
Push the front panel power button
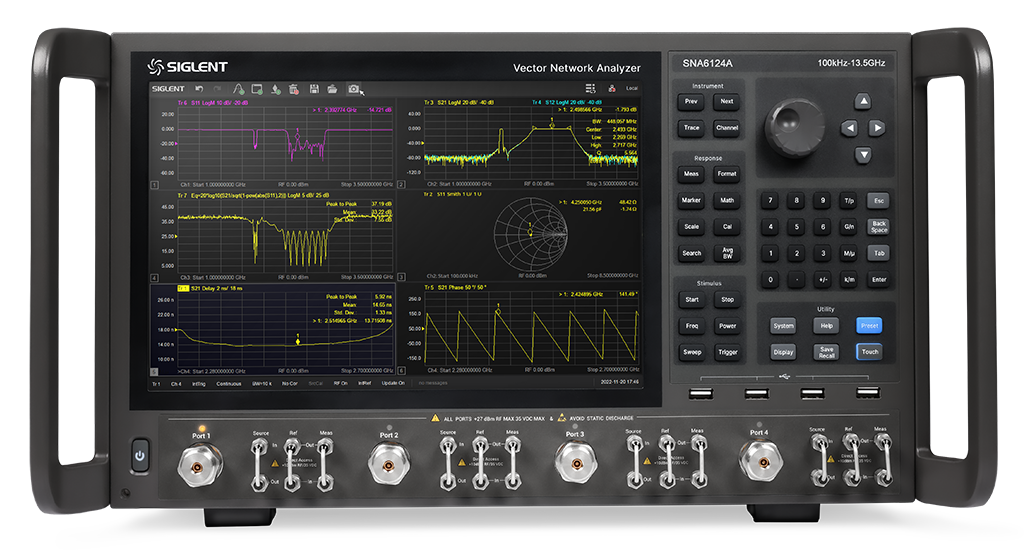pos(139,455)
